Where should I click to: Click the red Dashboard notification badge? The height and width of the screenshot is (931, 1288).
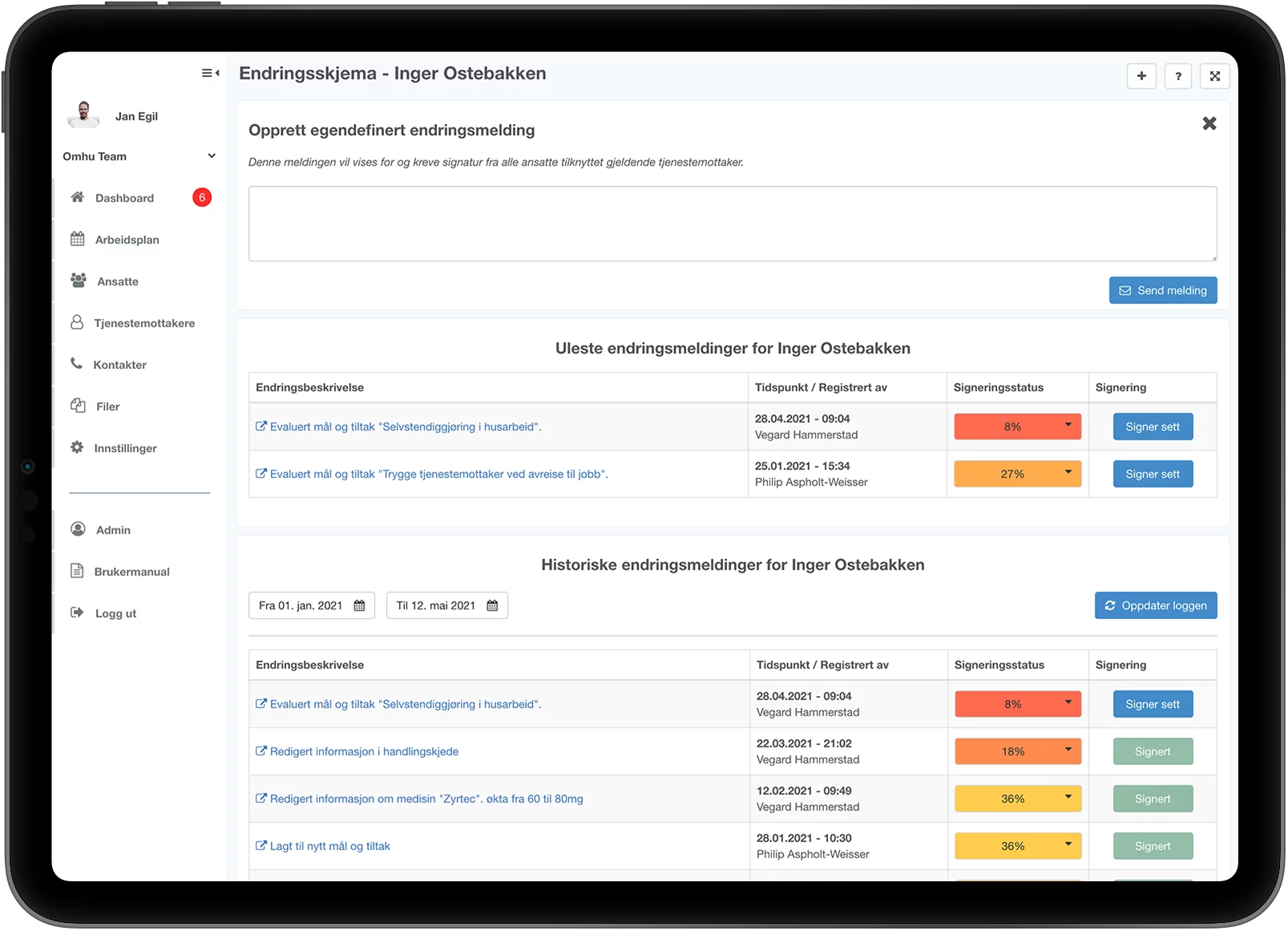click(x=202, y=197)
